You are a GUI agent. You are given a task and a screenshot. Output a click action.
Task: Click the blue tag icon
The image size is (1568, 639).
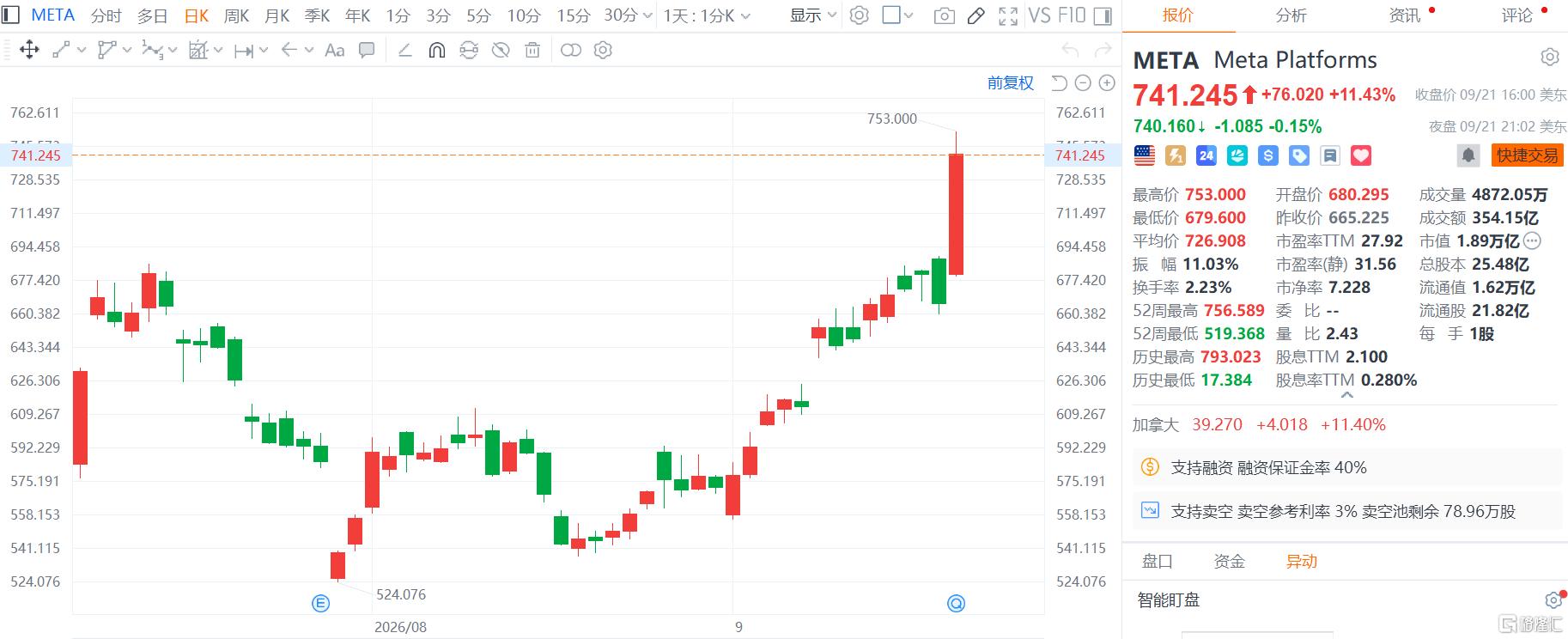tap(1299, 155)
